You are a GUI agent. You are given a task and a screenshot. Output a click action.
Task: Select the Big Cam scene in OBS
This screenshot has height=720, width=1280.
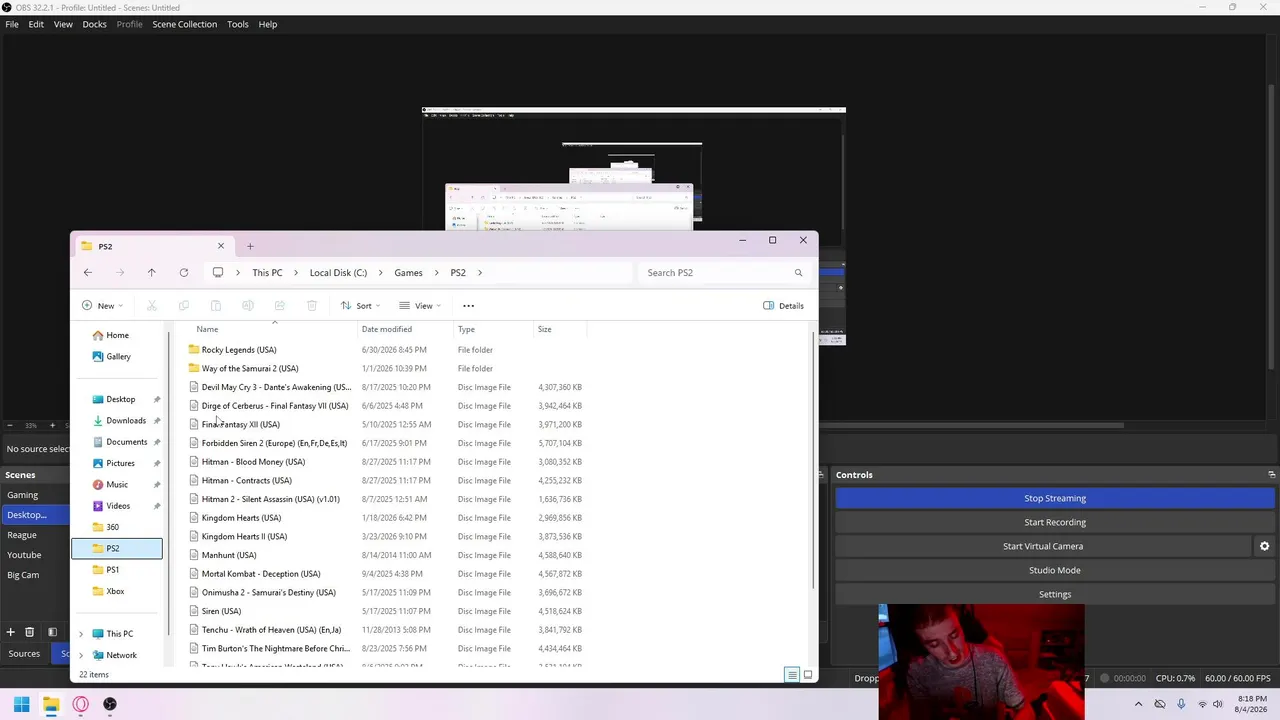(x=23, y=575)
